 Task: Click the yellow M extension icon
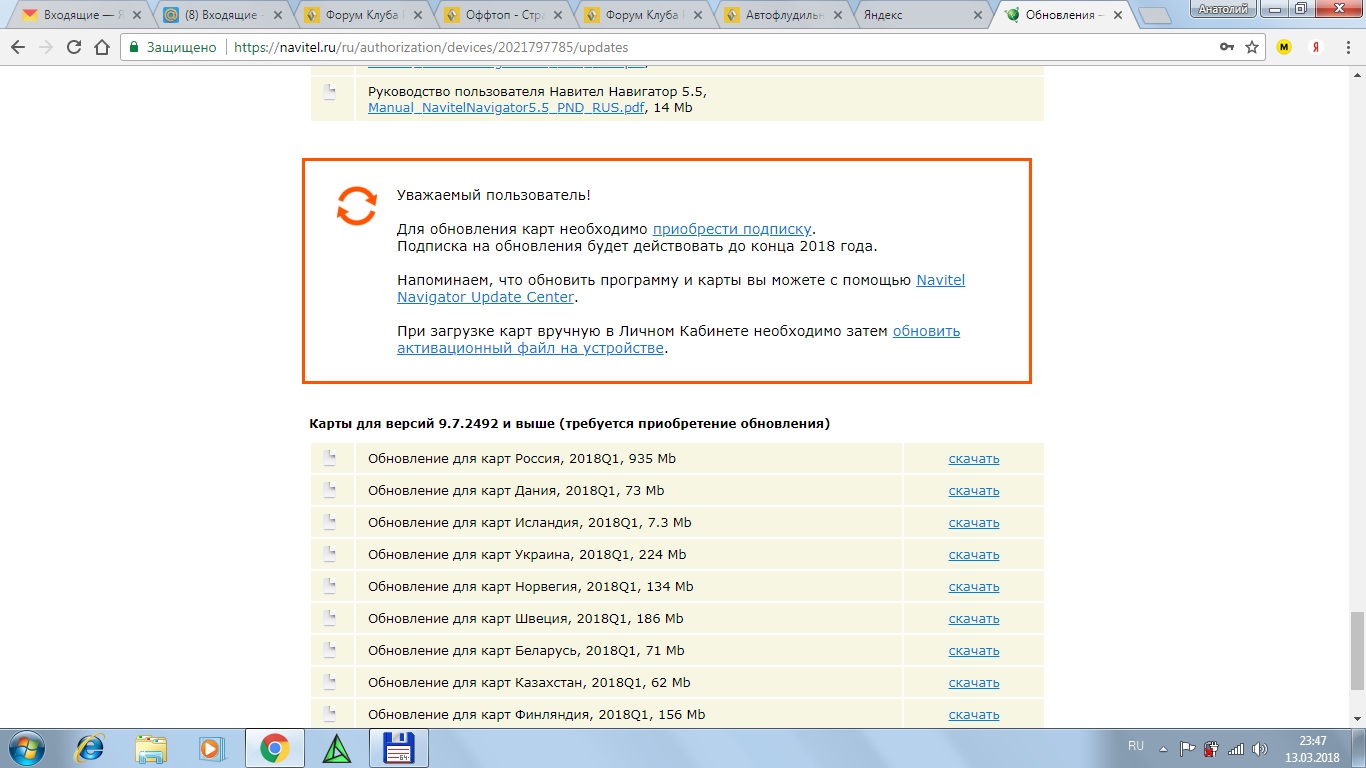(x=1284, y=47)
